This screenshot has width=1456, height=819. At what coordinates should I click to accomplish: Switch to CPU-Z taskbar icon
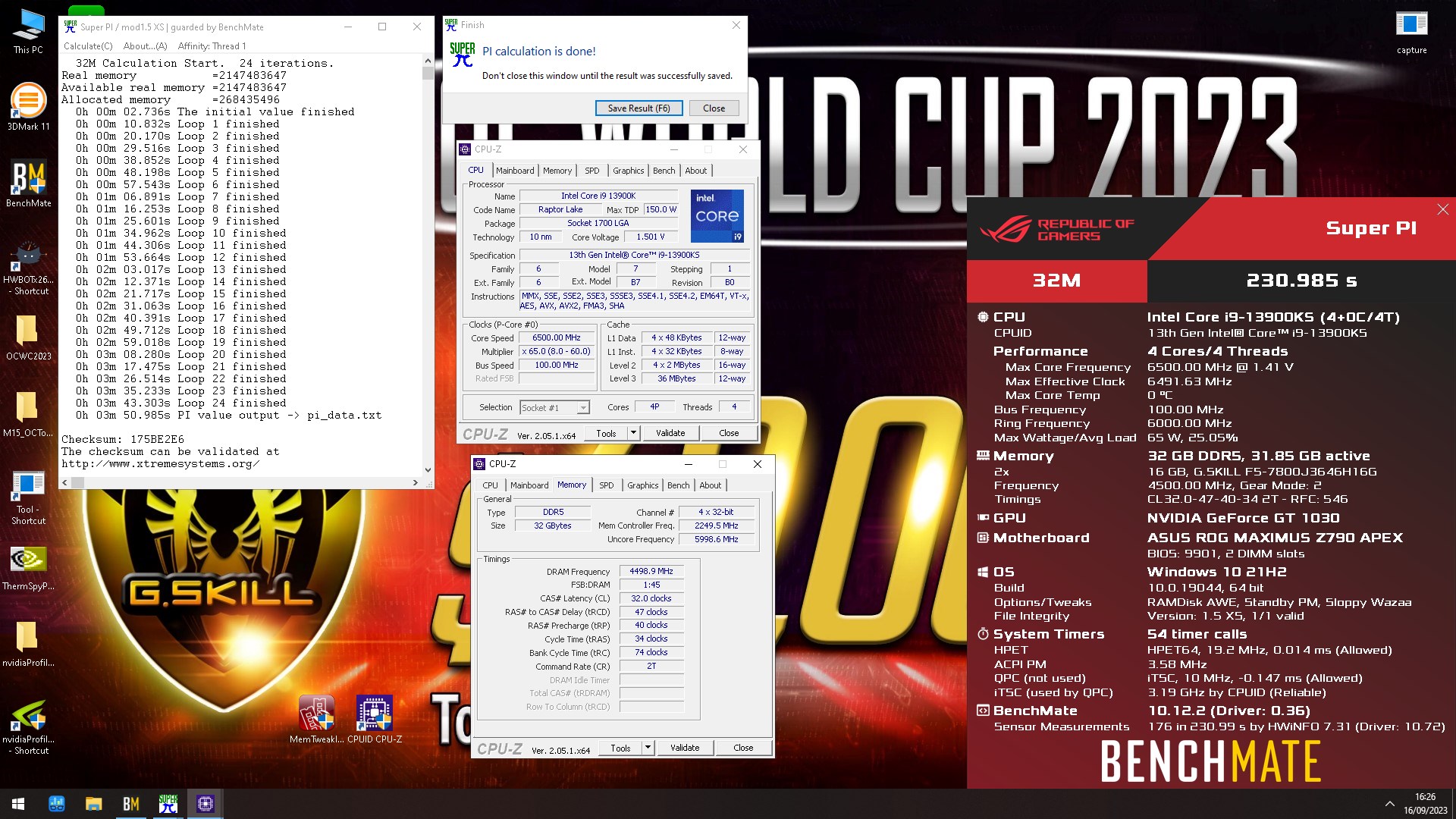pos(205,804)
